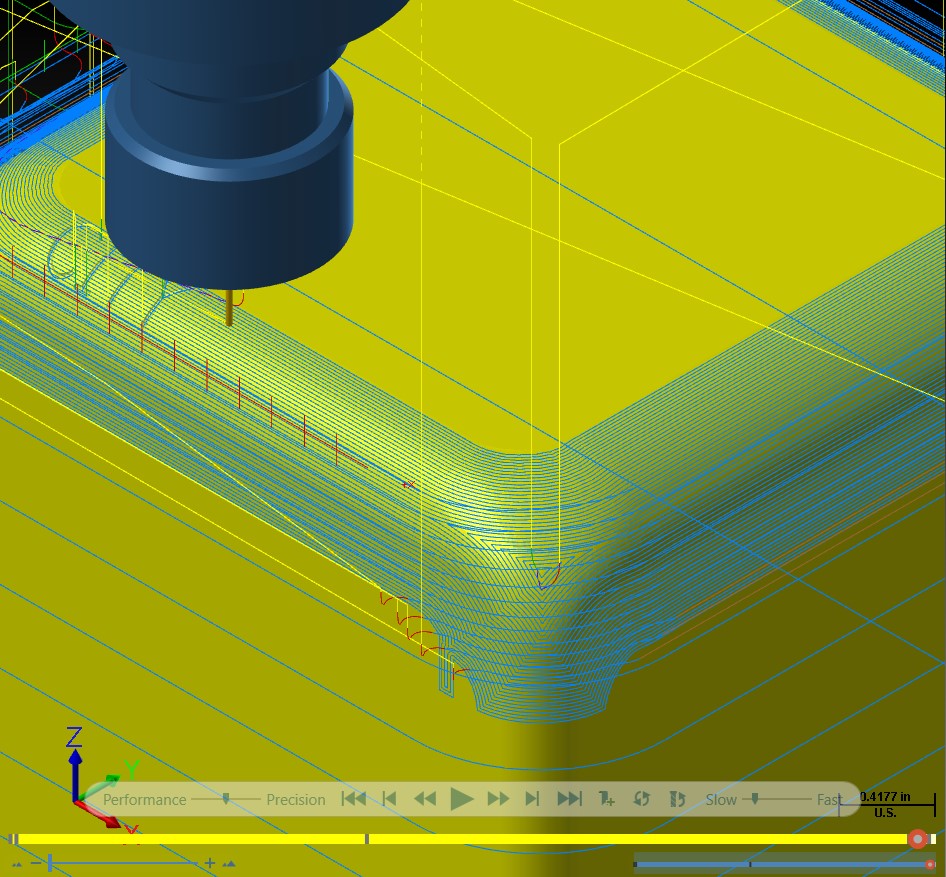Click the 0.4177 in scale indicator
The height and width of the screenshot is (877, 946).
(886, 804)
